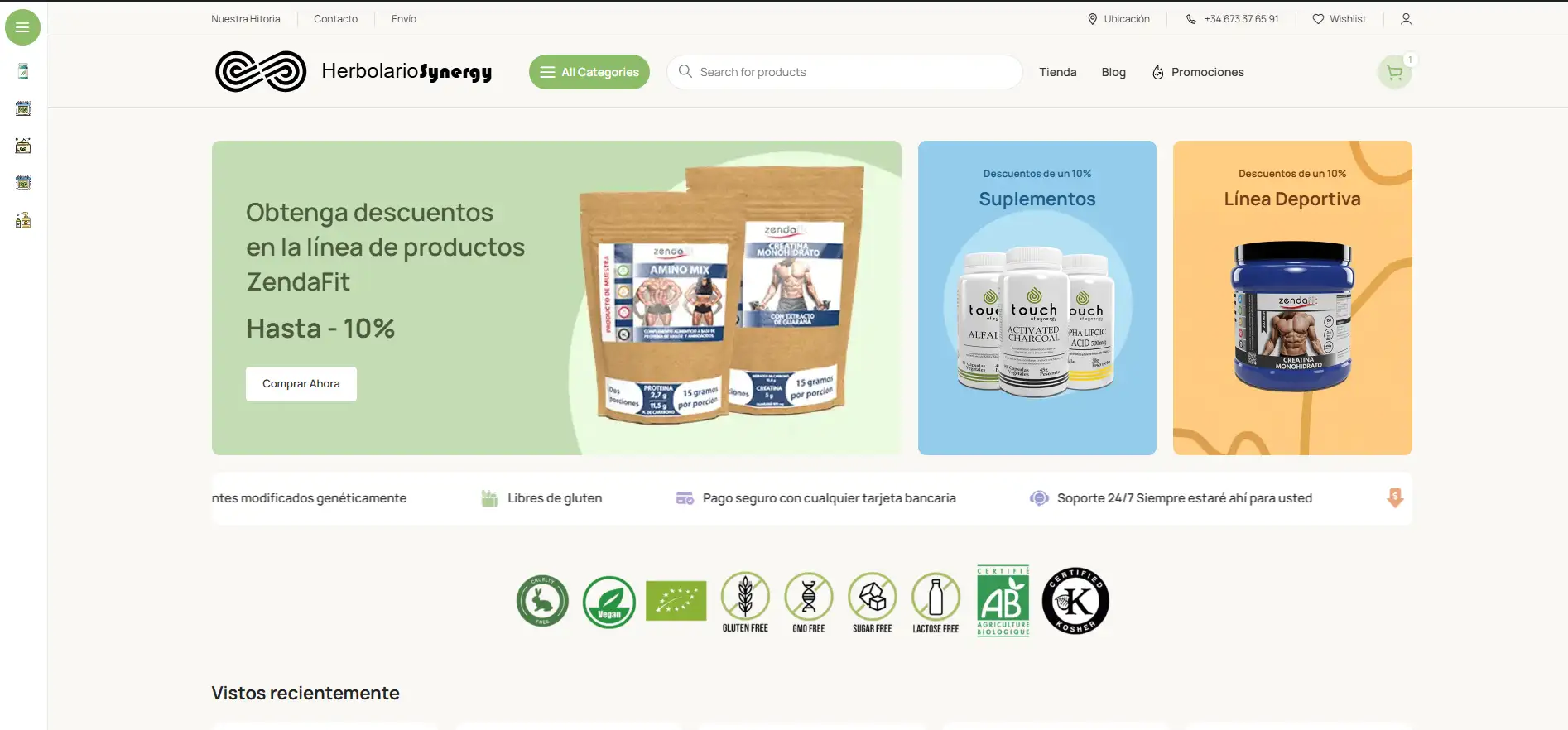Click the Zenda creatine tub image
The image size is (1568, 730).
1292,316
